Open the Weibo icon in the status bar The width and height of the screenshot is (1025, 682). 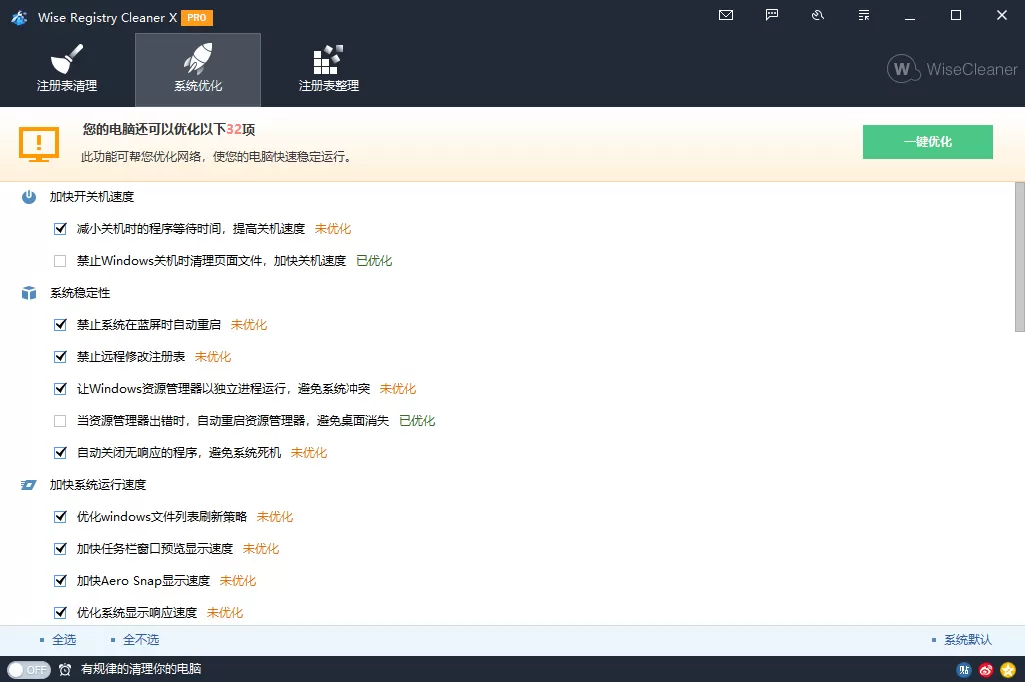(985, 670)
